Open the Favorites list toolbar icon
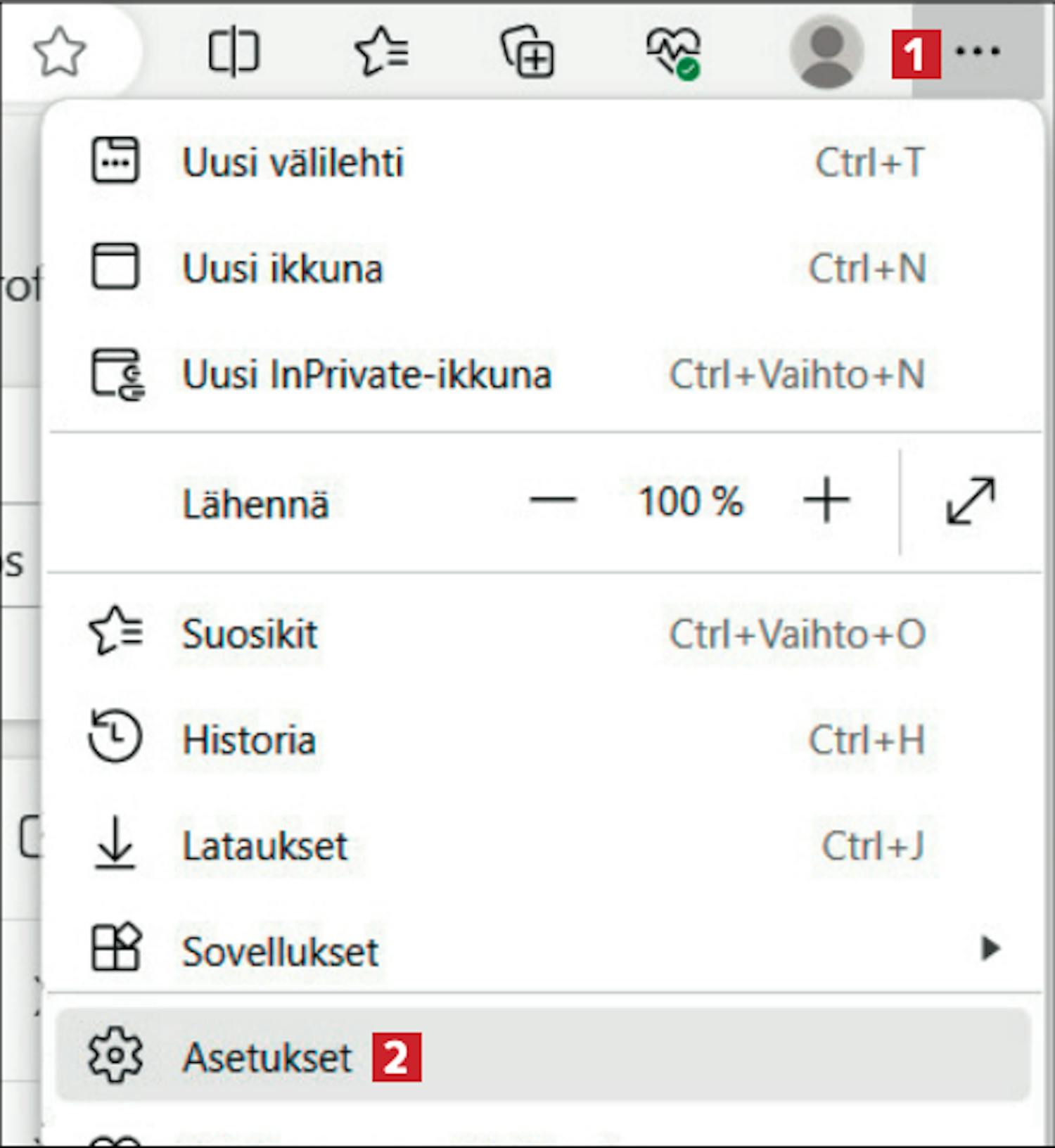 (x=382, y=51)
